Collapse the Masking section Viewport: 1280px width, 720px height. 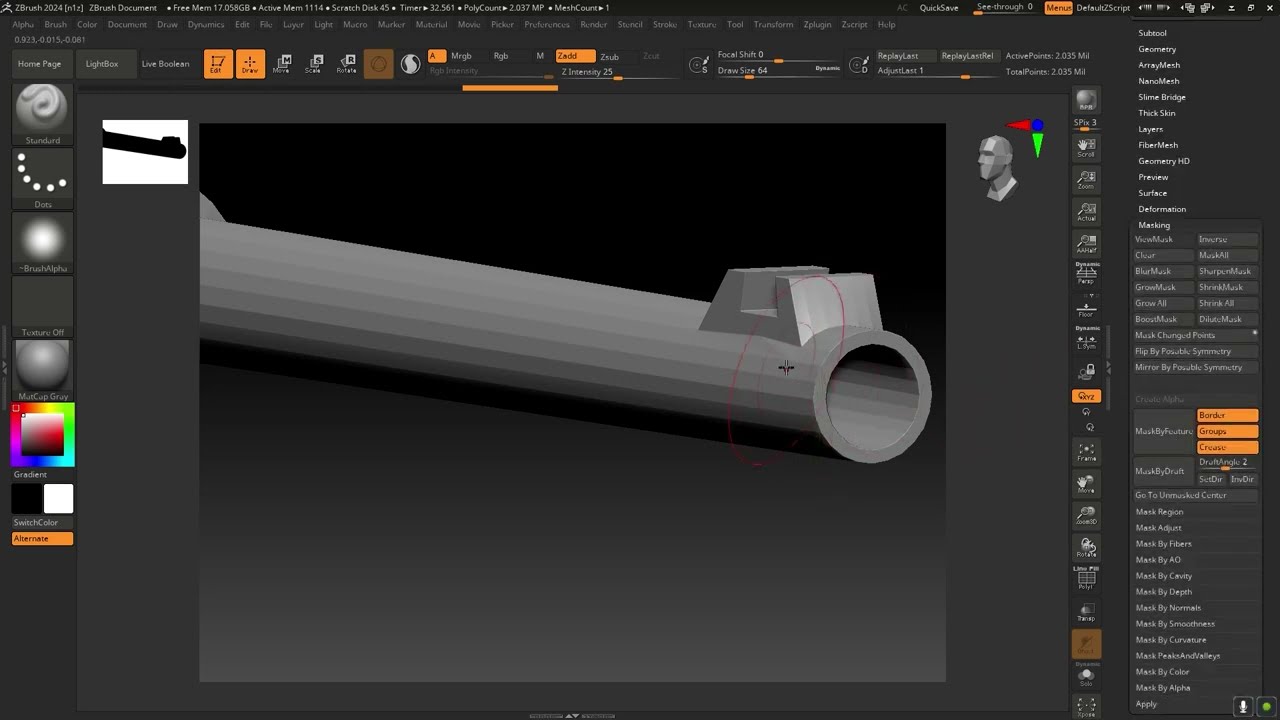(1154, 225)
